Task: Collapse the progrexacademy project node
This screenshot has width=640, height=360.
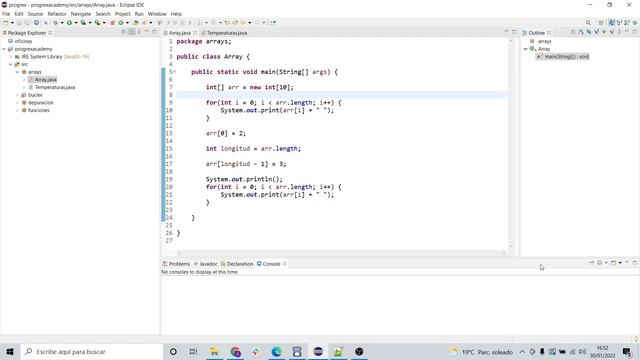Action: [4, 49]
